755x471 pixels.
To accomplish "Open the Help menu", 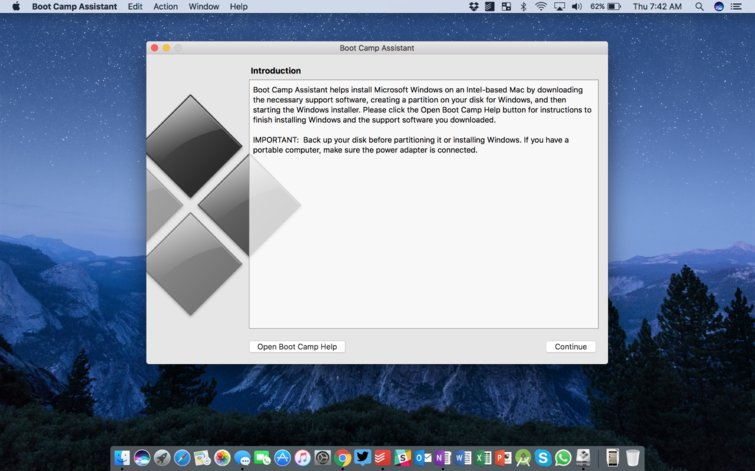I will coord(238,6).
